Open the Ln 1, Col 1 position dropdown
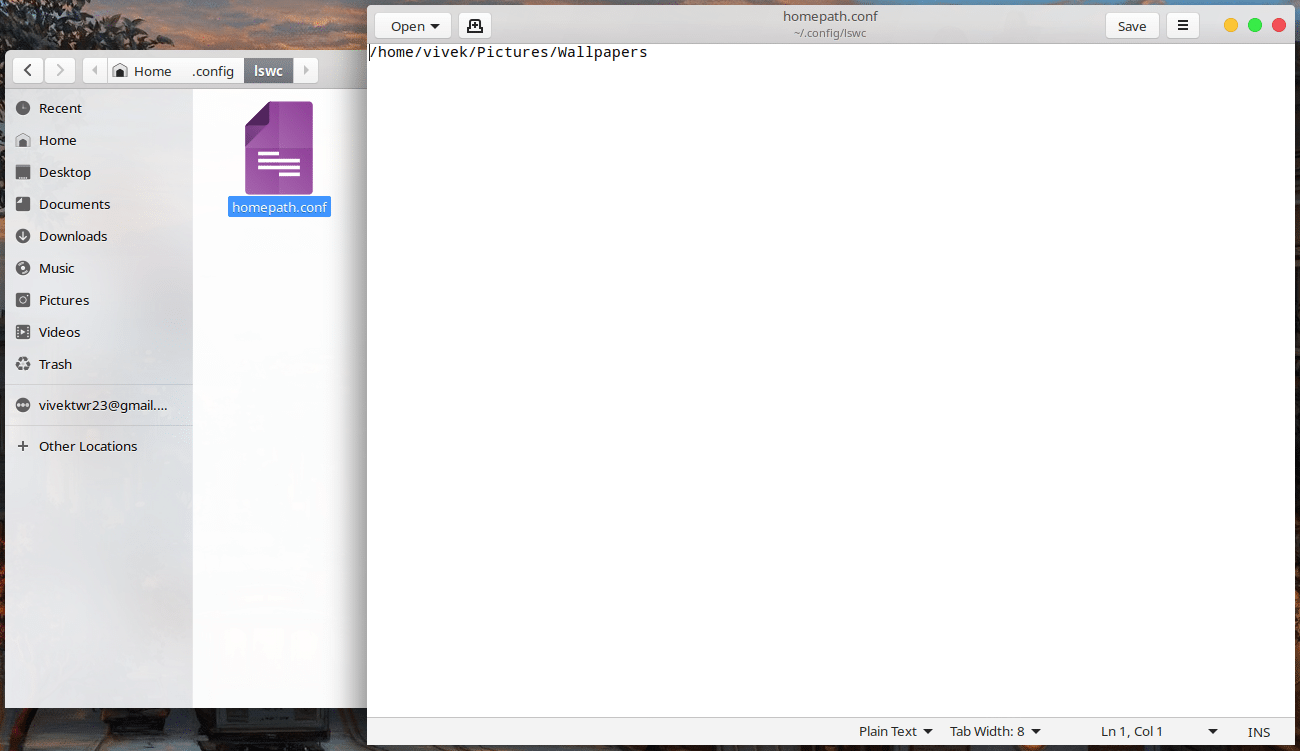 (x=1159, y=732)
